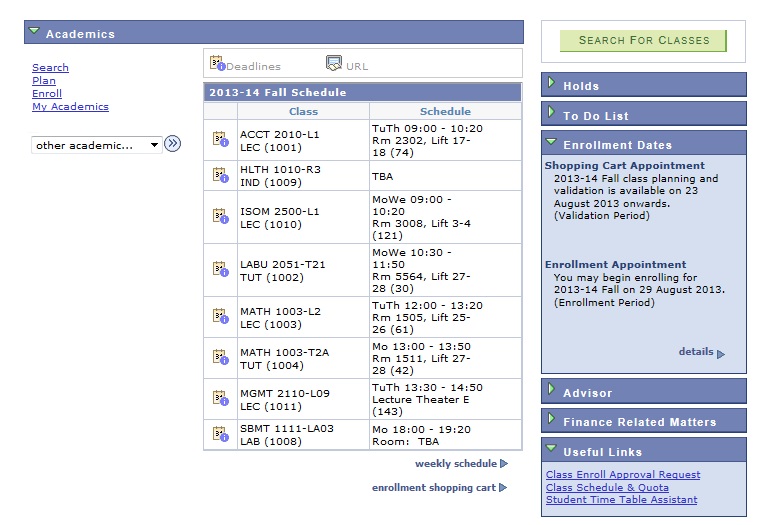762x525 pixels.
Task: Click the deadline icon beside HLTH 1010-R3
Action: point(220,175)
